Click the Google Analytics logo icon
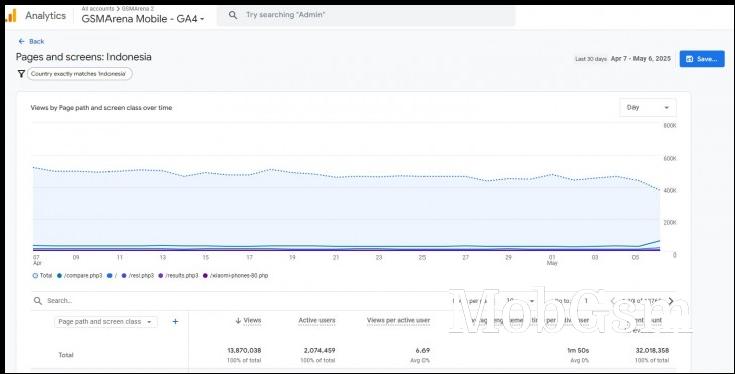The height and width of the screenshot is (374, 735). point(11,15)
